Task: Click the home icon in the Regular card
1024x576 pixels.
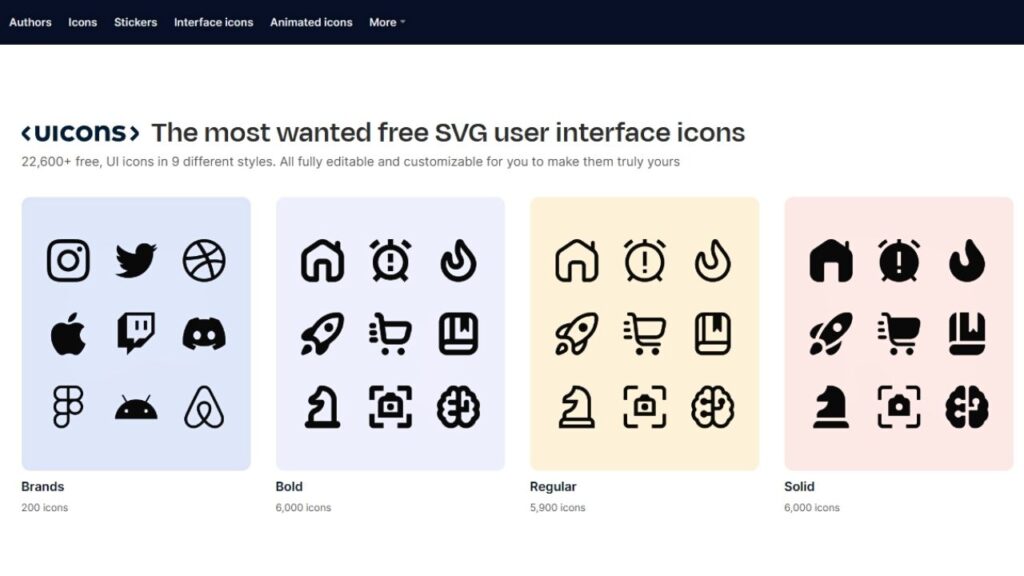Action: [x=577, y=262]
